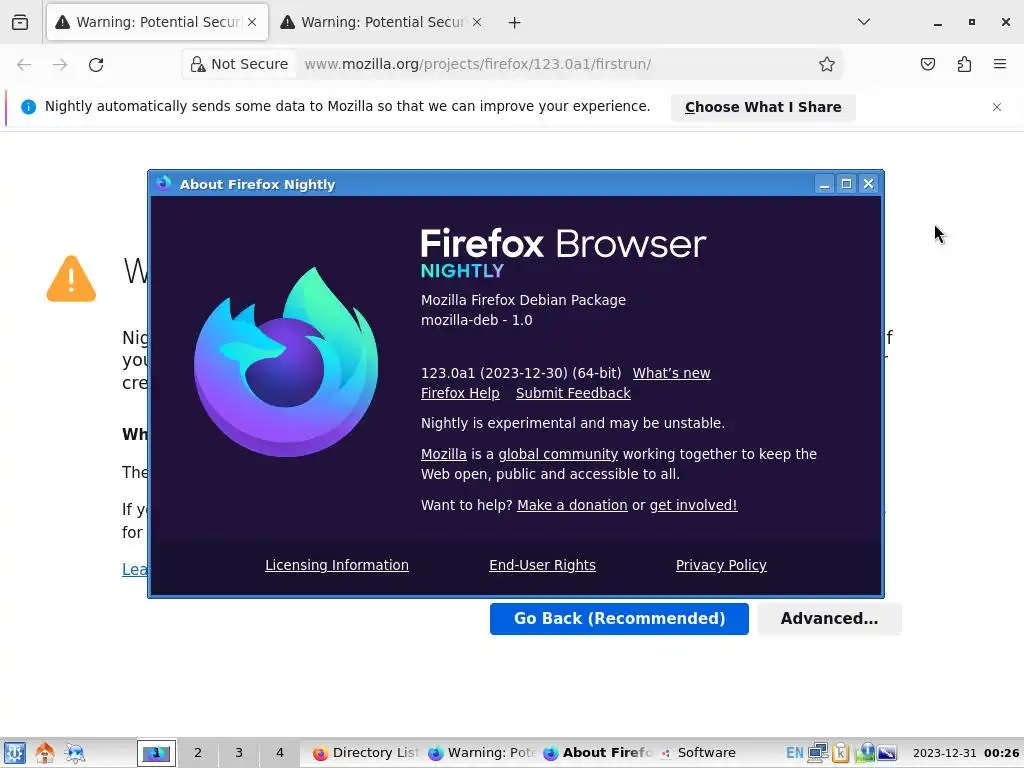The height and width of the screenshot is (768, 1024).
Task: Close the first Warning tab
Action: point(252,22)
